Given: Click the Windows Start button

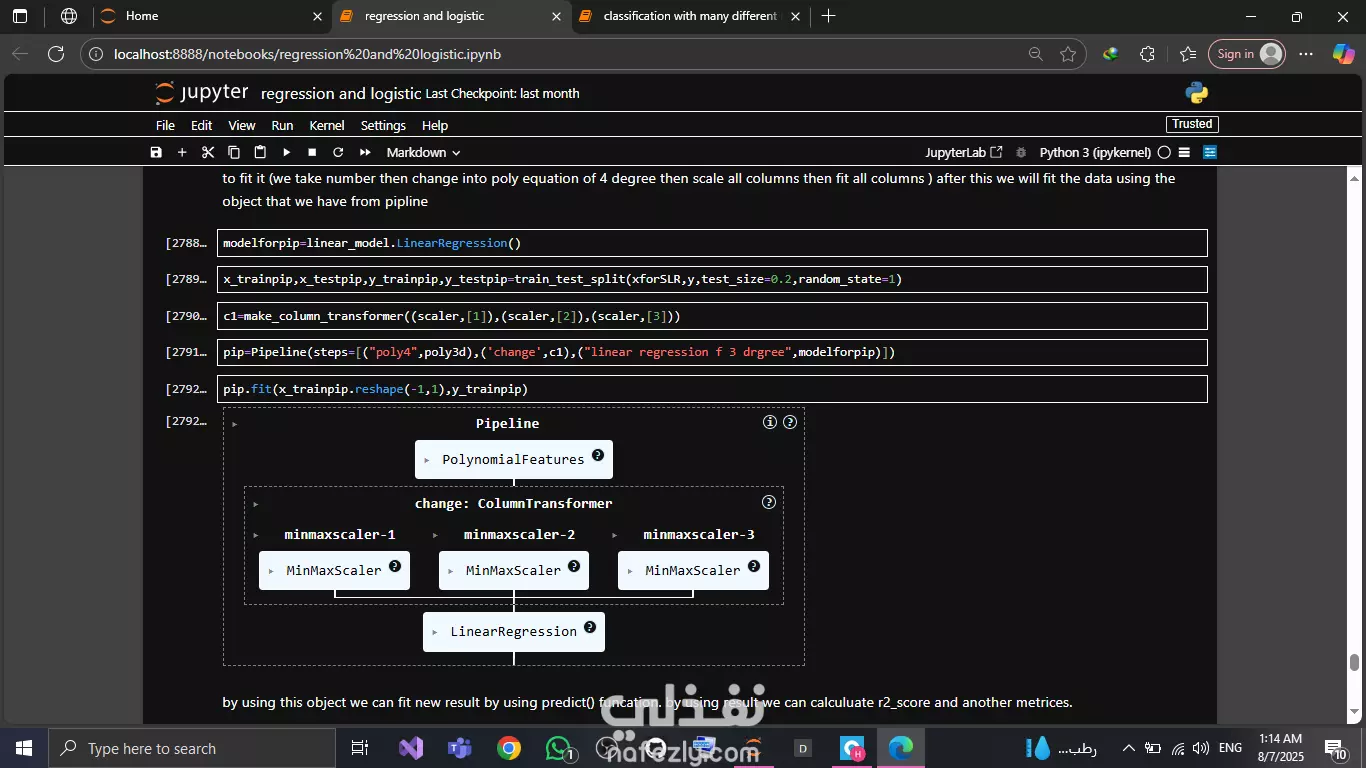Looking at the screenshot, I should (x=24, y=748).
